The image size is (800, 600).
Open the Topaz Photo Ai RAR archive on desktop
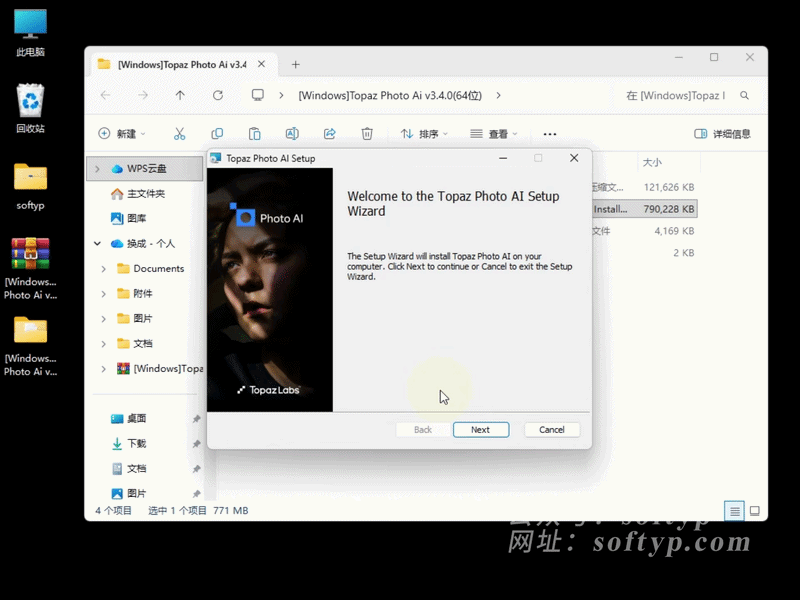[30, 268]
